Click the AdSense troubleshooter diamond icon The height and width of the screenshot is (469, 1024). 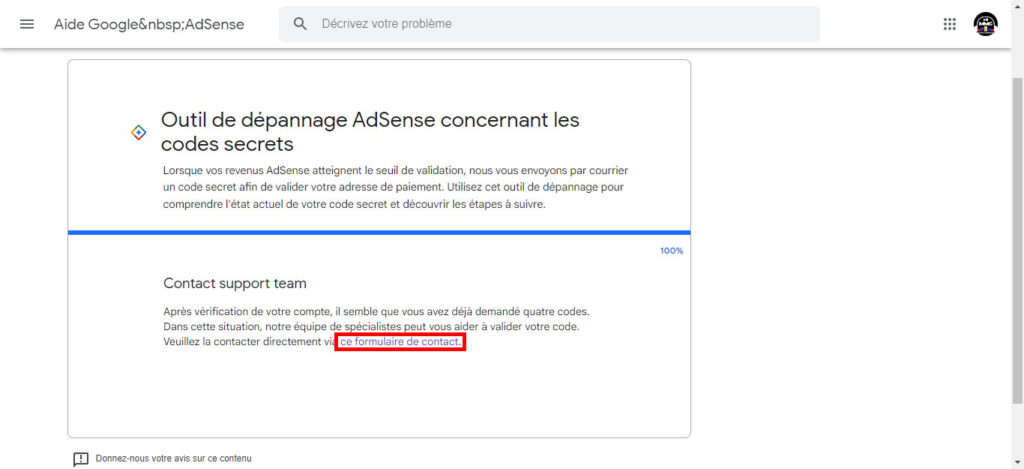pyautogui.click(x=138, y=133)
